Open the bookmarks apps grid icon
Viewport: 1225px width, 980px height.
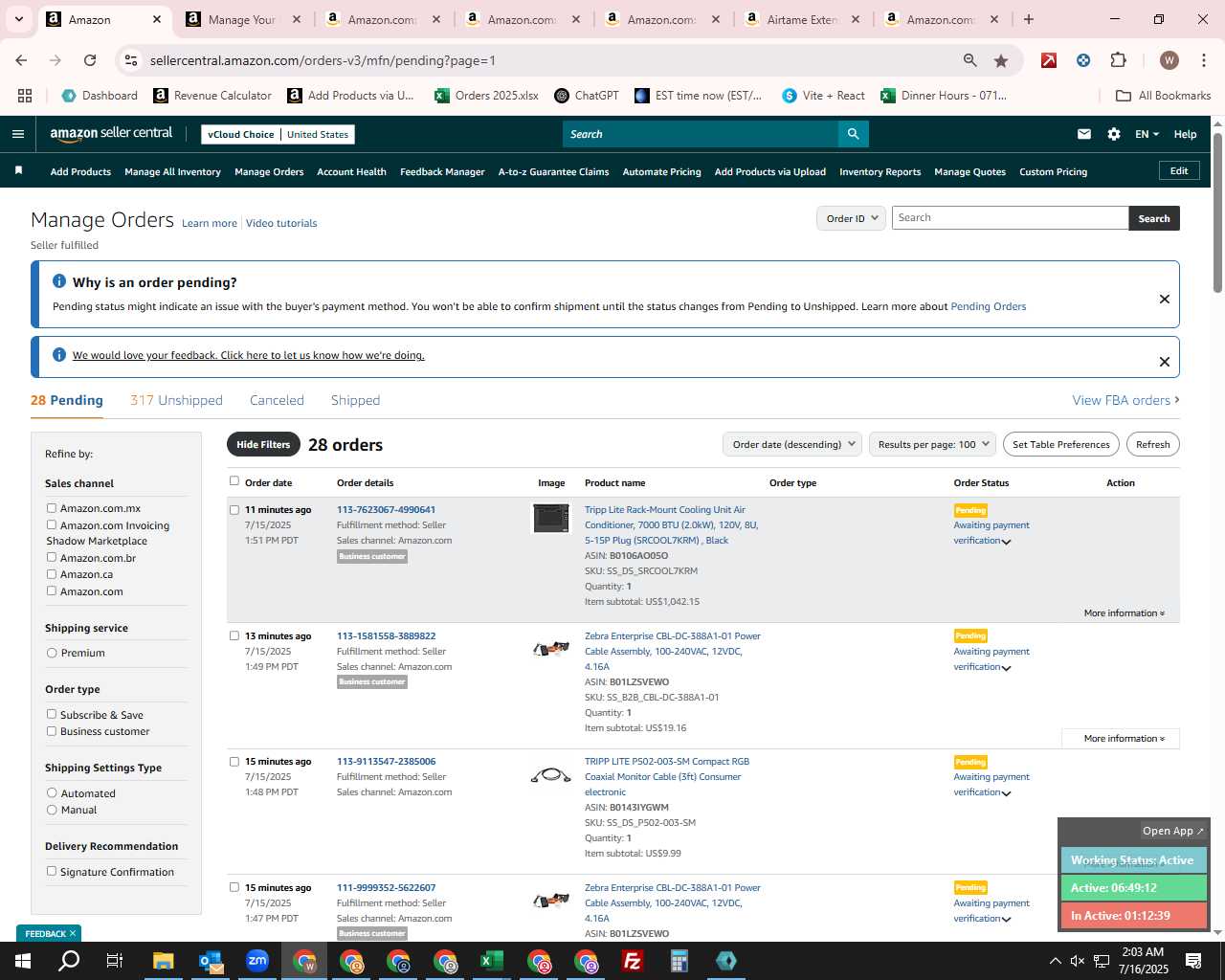click(x=25, y=96)
